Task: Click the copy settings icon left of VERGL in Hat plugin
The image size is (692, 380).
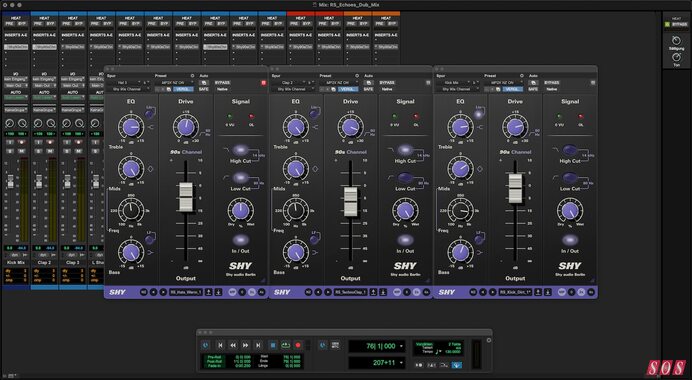Action: point(169,89)
